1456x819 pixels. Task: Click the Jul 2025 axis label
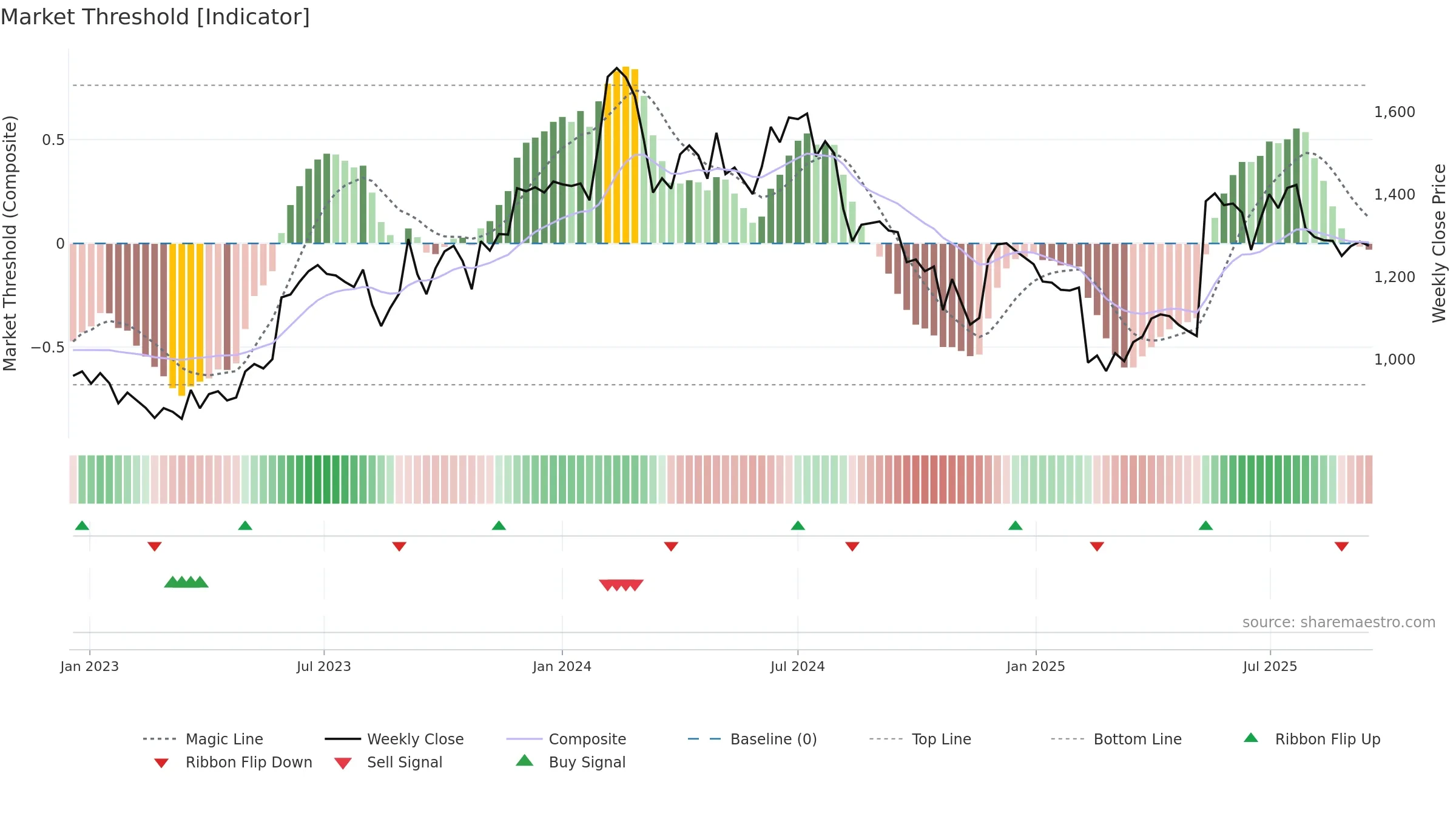[1270, 666]
